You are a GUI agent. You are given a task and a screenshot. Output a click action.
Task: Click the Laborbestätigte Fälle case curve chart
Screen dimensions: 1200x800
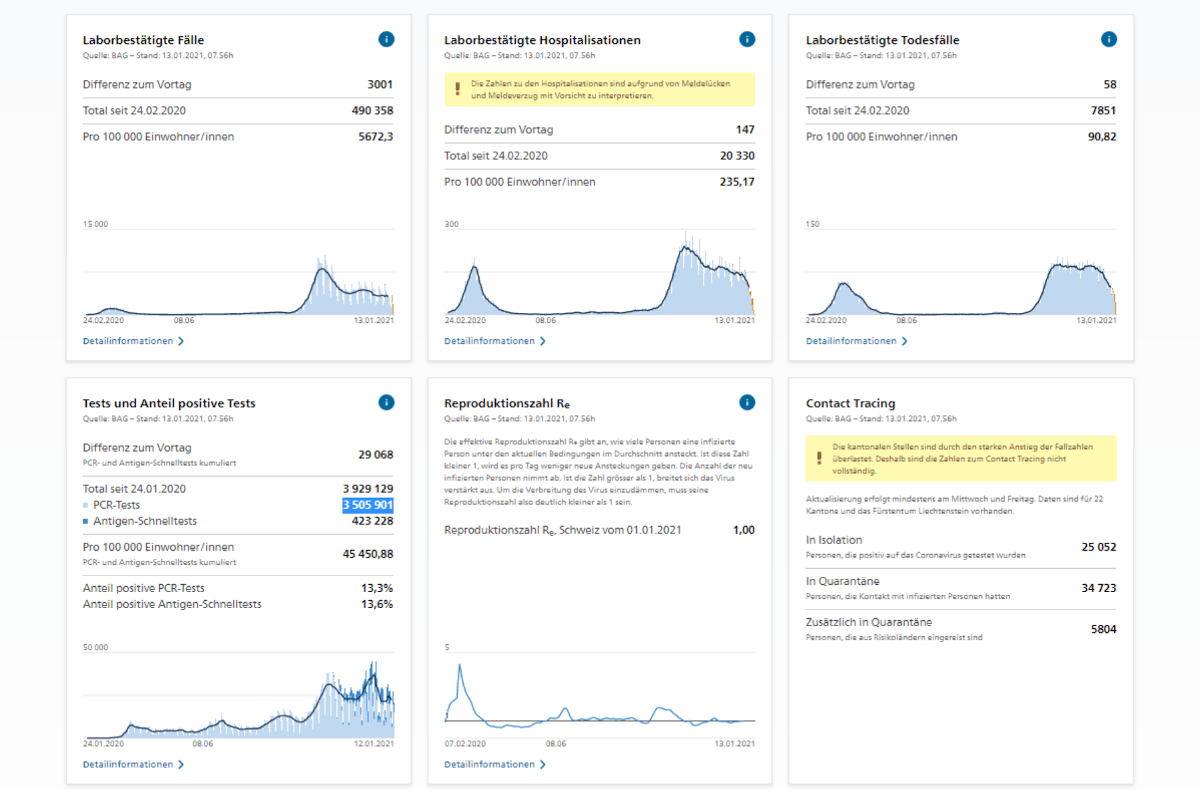pyautogui.click(x=238, y=272)
